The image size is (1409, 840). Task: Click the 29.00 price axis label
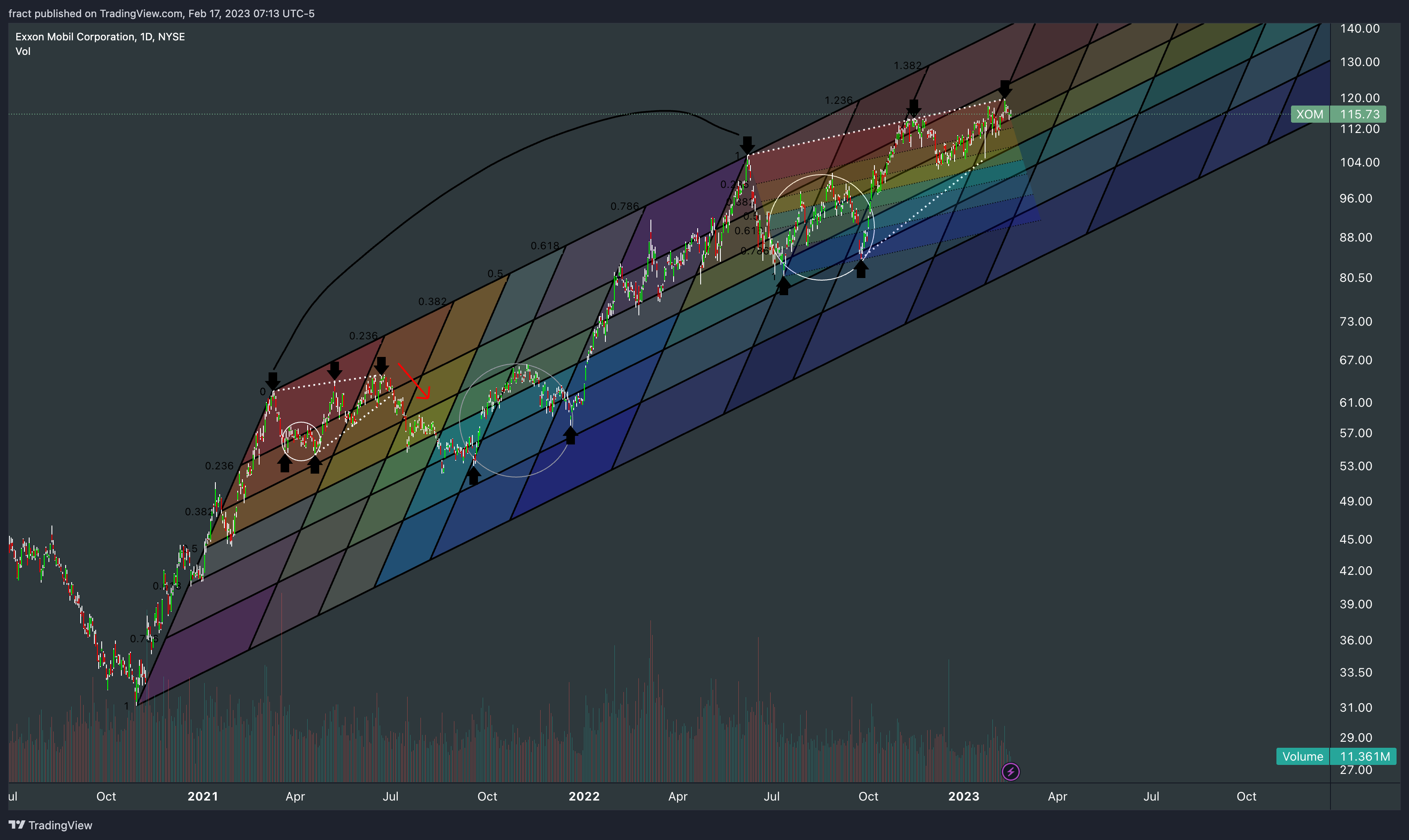click(x=1356, y=737)
